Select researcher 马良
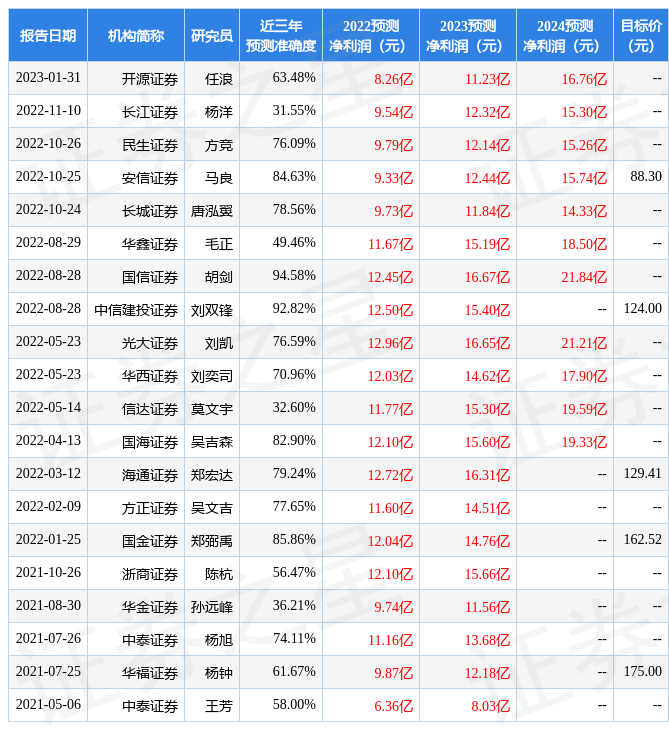The width and height of the screenshot is (669, 730). point(219,178)
